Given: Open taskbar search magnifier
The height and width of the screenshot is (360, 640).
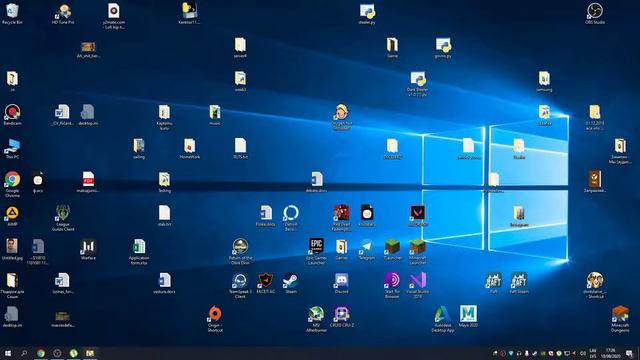Looking at the screenshot, I should point(24,353).
